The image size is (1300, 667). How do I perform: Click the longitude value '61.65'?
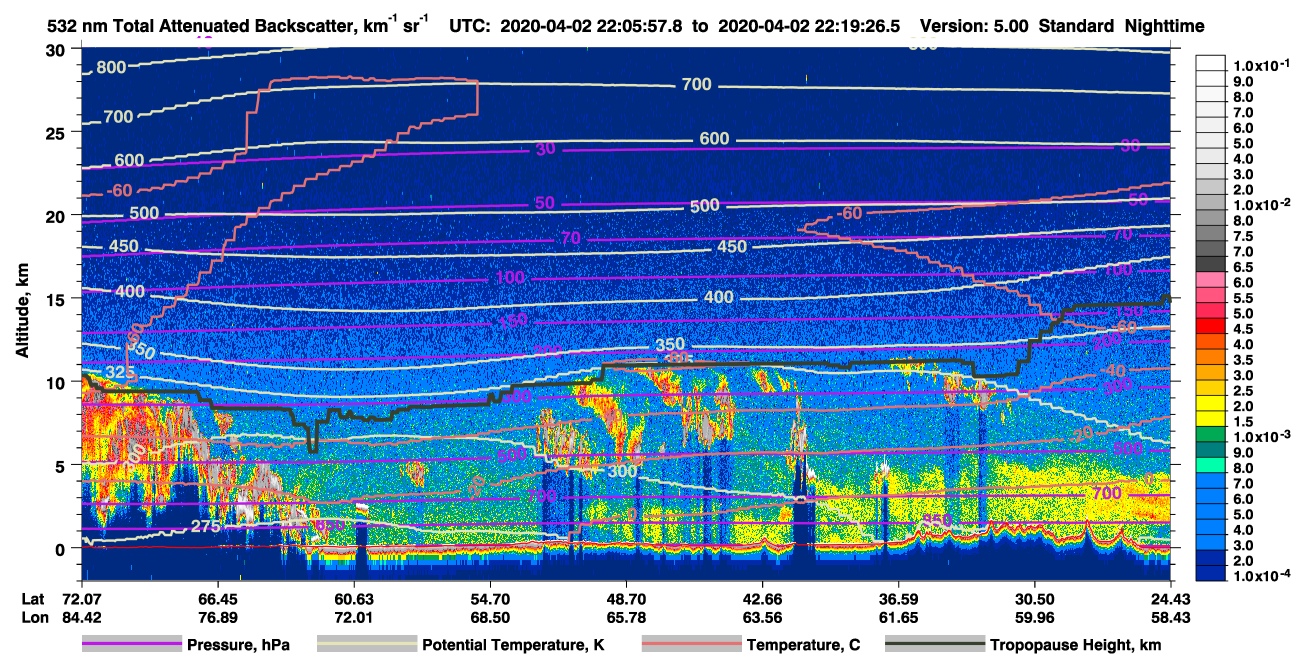pyautogui.click(x=898, y=617)
